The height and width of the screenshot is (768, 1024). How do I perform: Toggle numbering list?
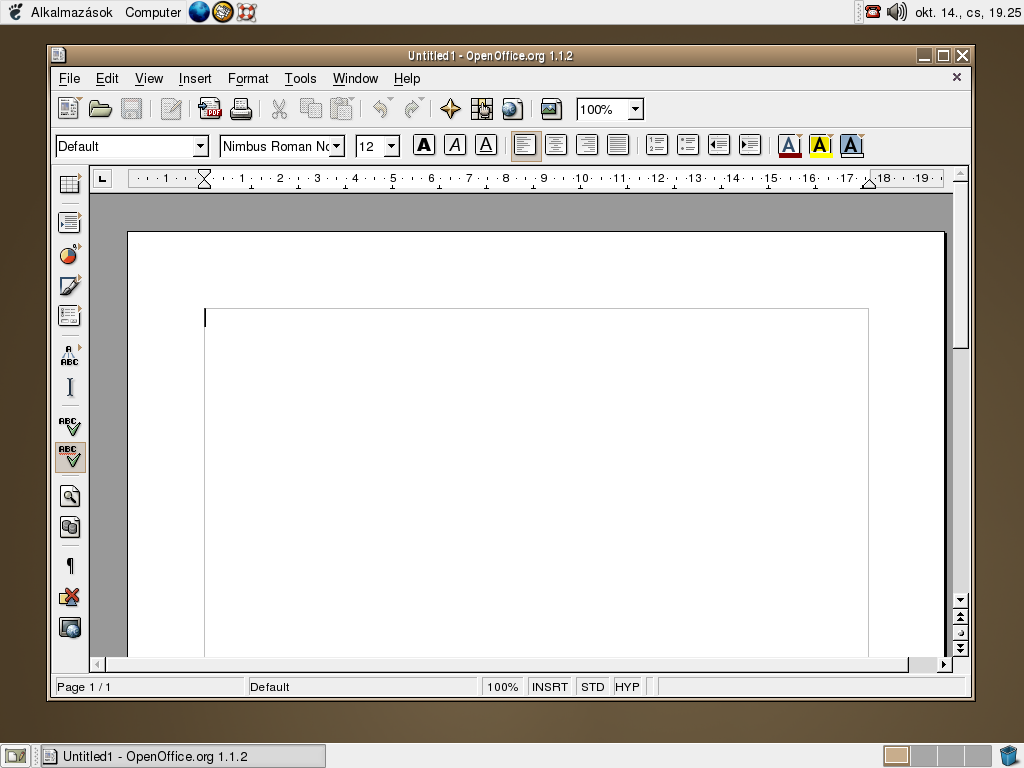click(657, 145)
